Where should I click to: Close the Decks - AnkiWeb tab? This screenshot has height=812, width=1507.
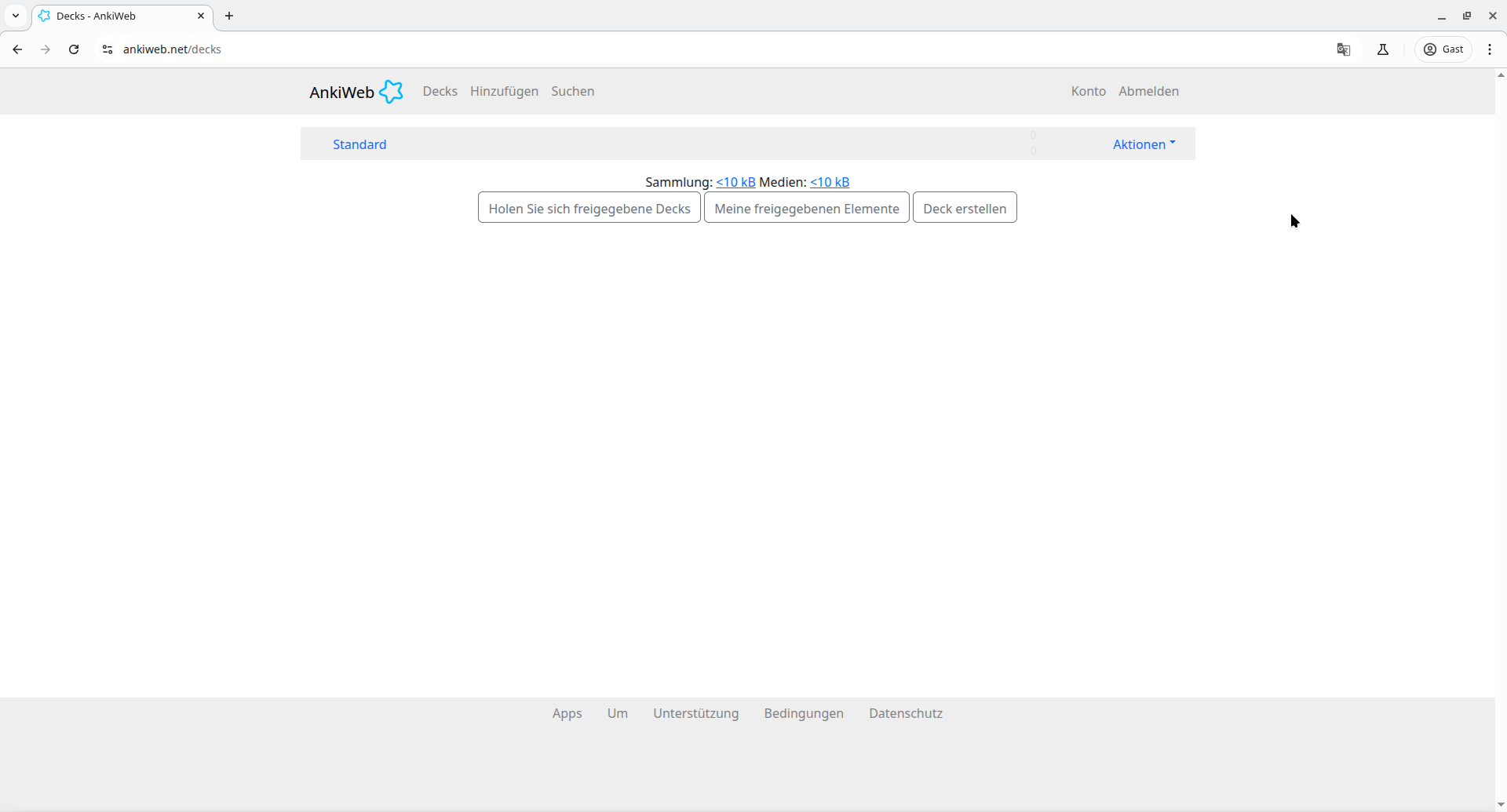point(201,16)
